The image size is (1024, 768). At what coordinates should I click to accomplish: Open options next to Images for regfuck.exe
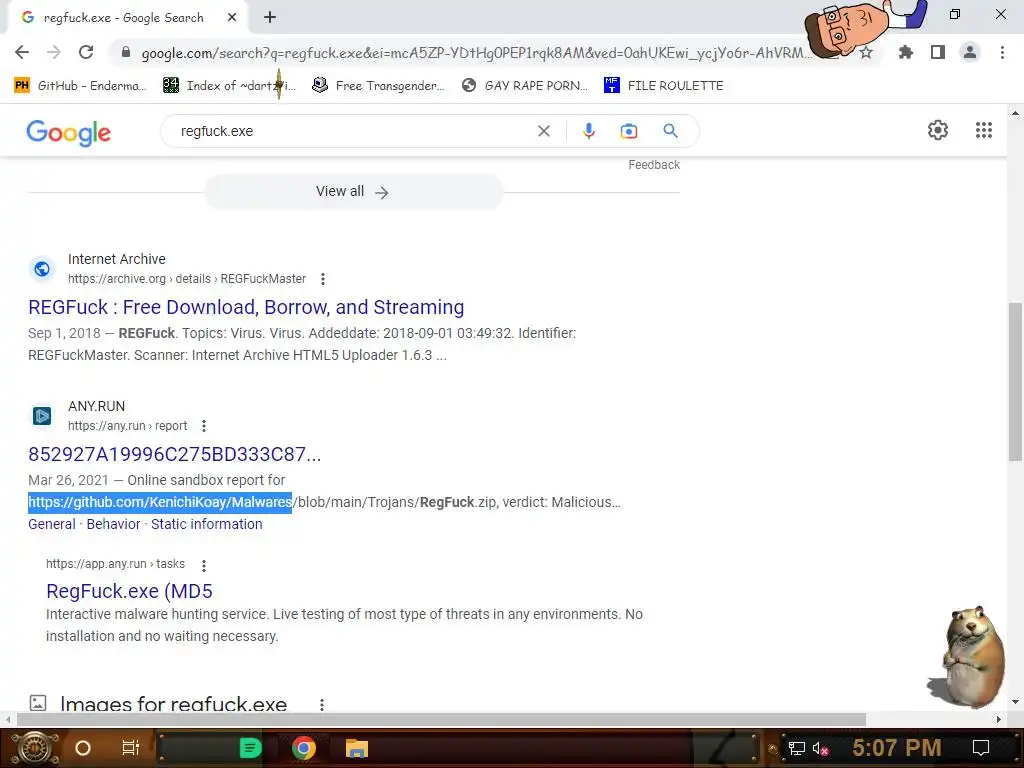[x=321, y=705]
